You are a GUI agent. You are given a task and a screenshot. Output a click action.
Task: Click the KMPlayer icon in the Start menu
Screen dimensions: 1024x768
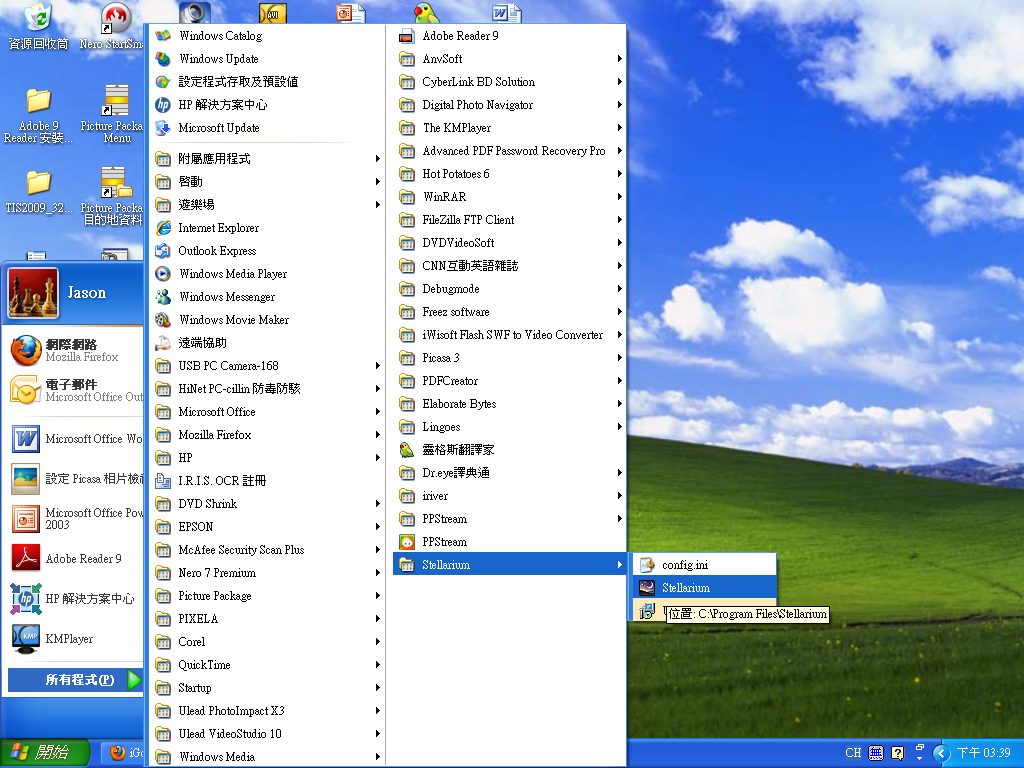[26, 639]
